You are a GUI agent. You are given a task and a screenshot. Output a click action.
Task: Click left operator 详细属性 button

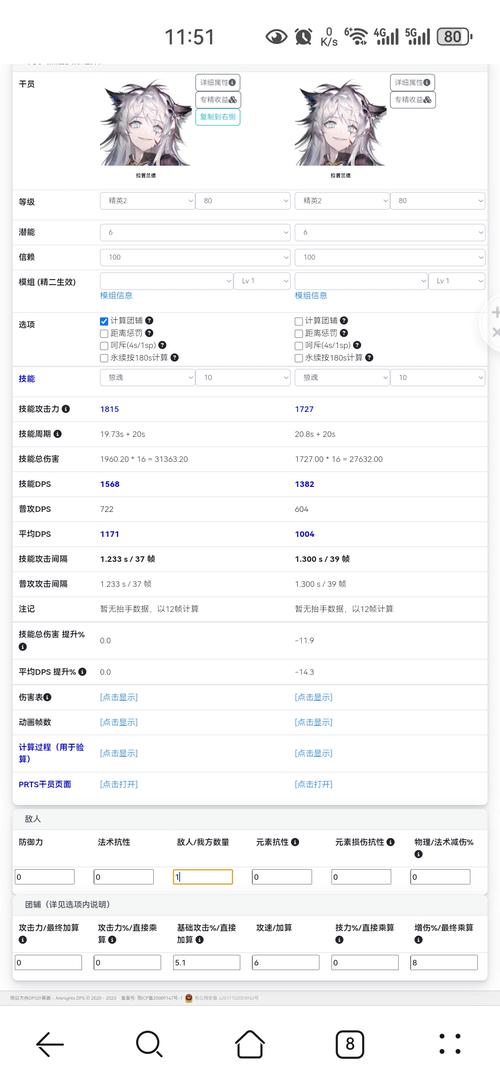218,83
